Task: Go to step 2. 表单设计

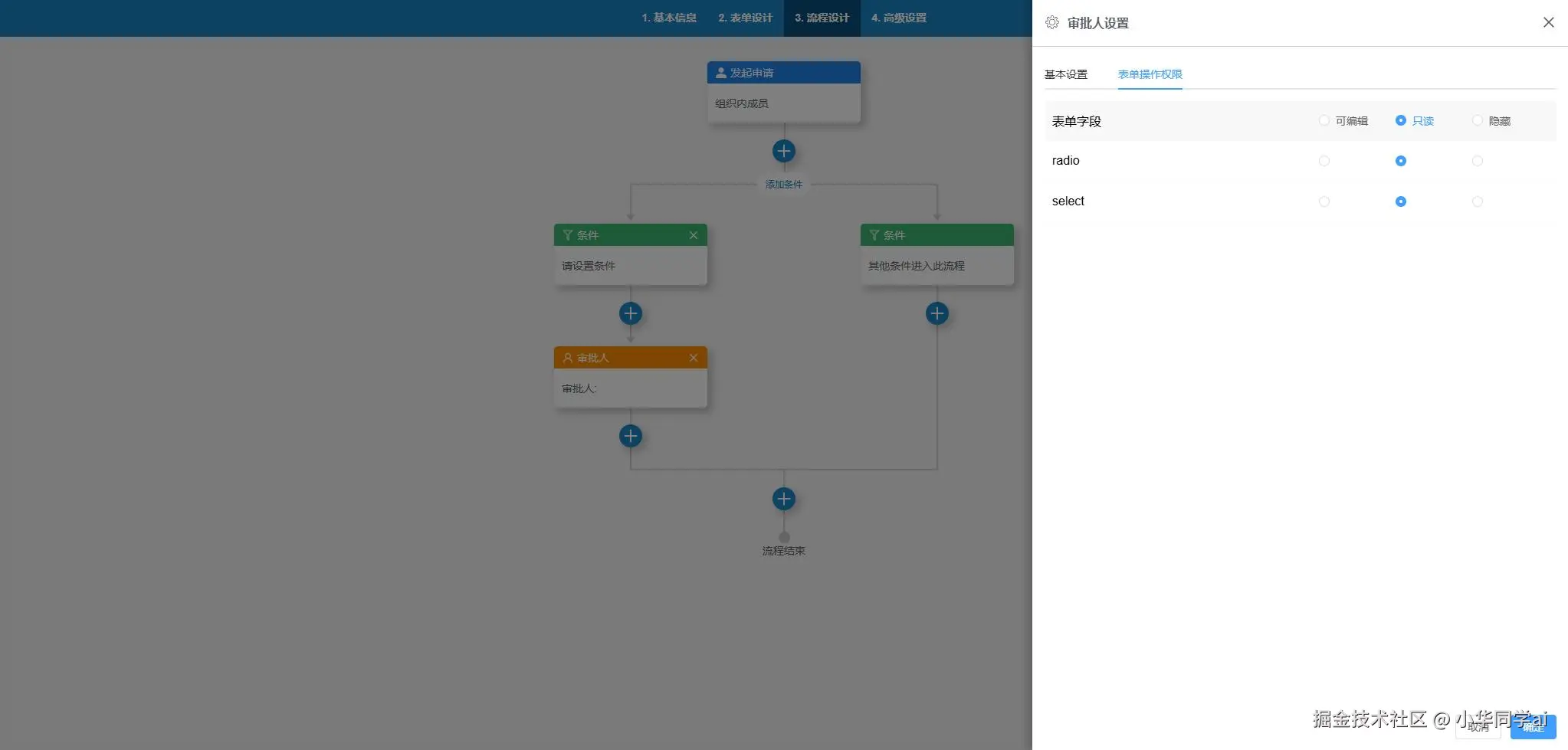Action: pyautogui.click(x=745, y=18)
